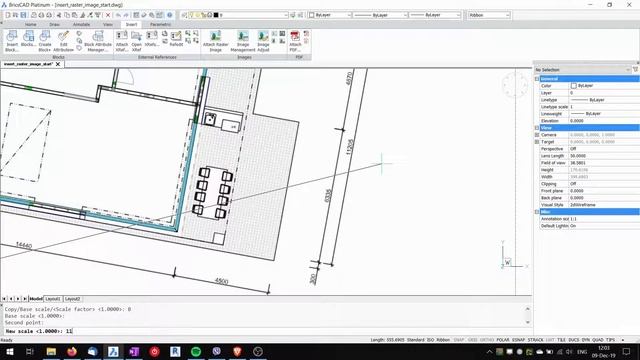Open the No Selection dropdown in Properties
This screenshot has height=360, width=640.
[x=582, y=70]
